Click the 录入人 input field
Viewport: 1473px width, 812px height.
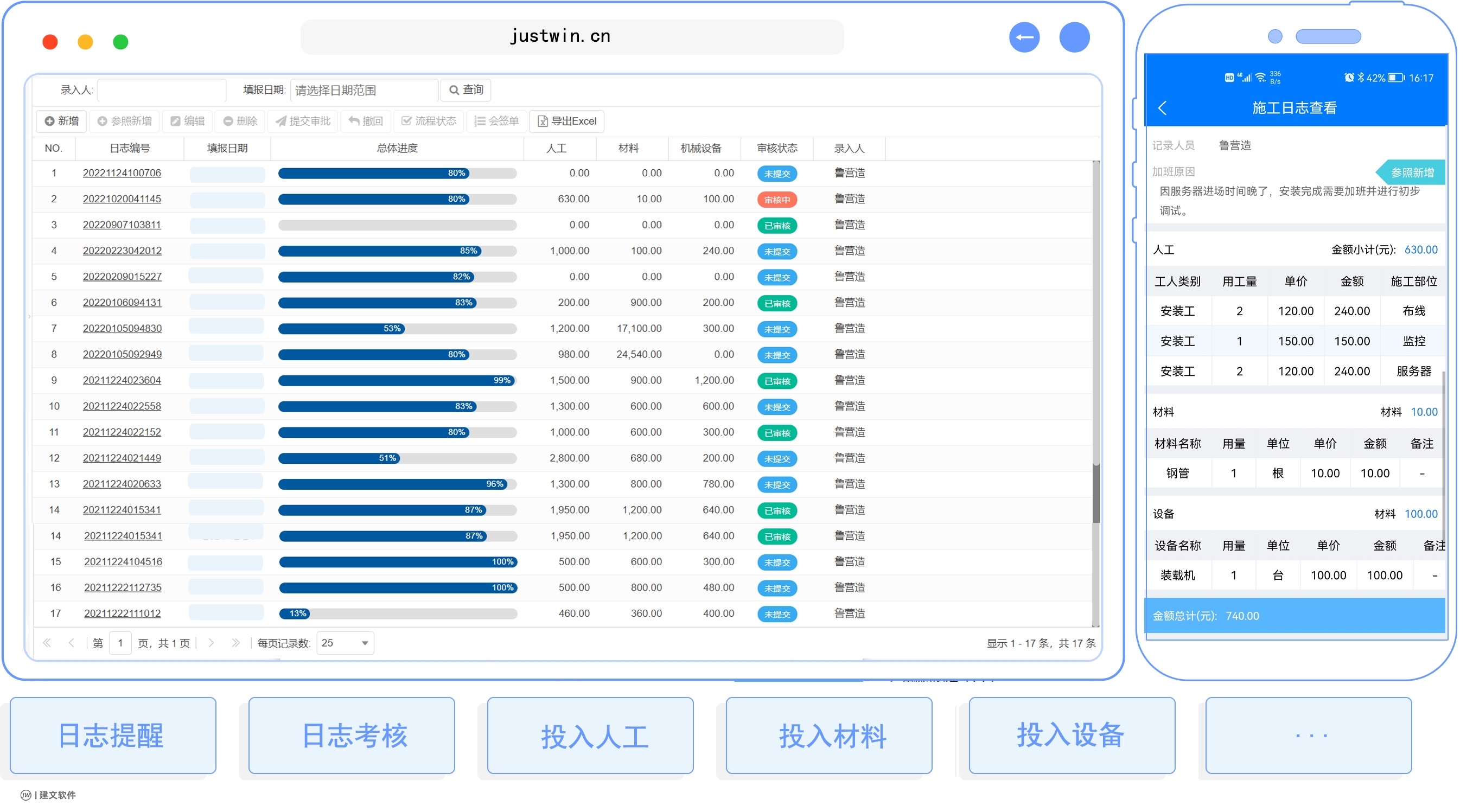coord(162,91)
